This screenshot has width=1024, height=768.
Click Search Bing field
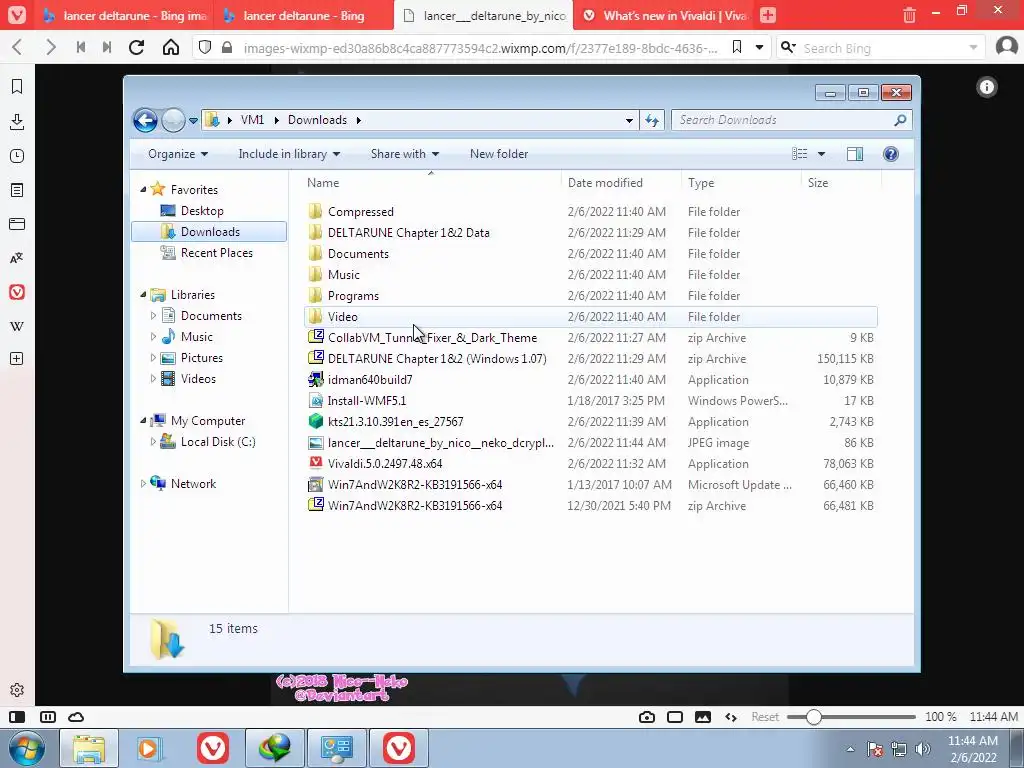(x=882, y=48)
